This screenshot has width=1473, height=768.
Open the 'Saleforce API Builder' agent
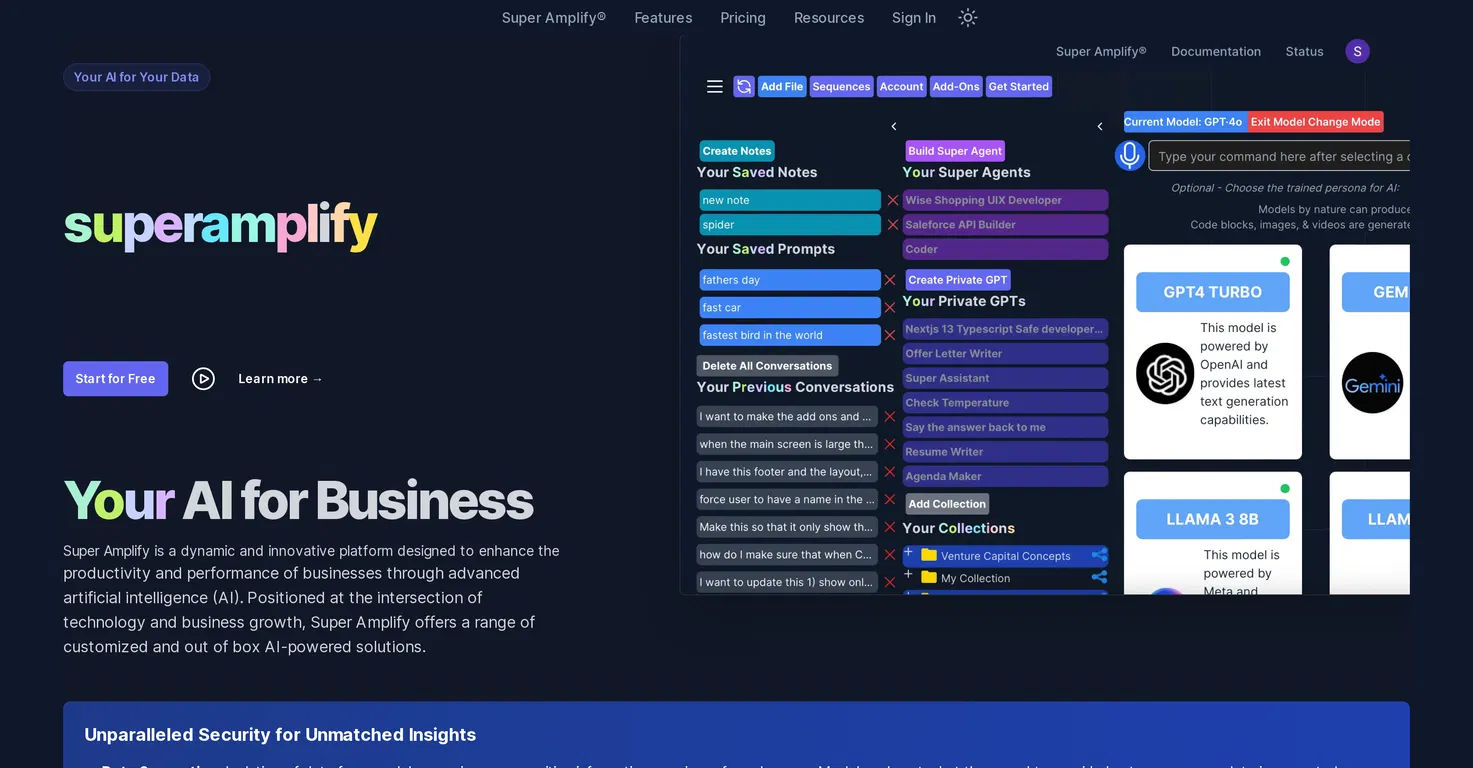(x=1005, y=225)
